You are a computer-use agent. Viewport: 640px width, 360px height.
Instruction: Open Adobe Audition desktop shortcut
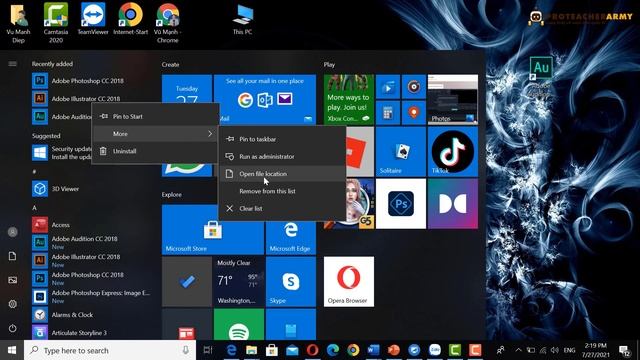[541, 77]
